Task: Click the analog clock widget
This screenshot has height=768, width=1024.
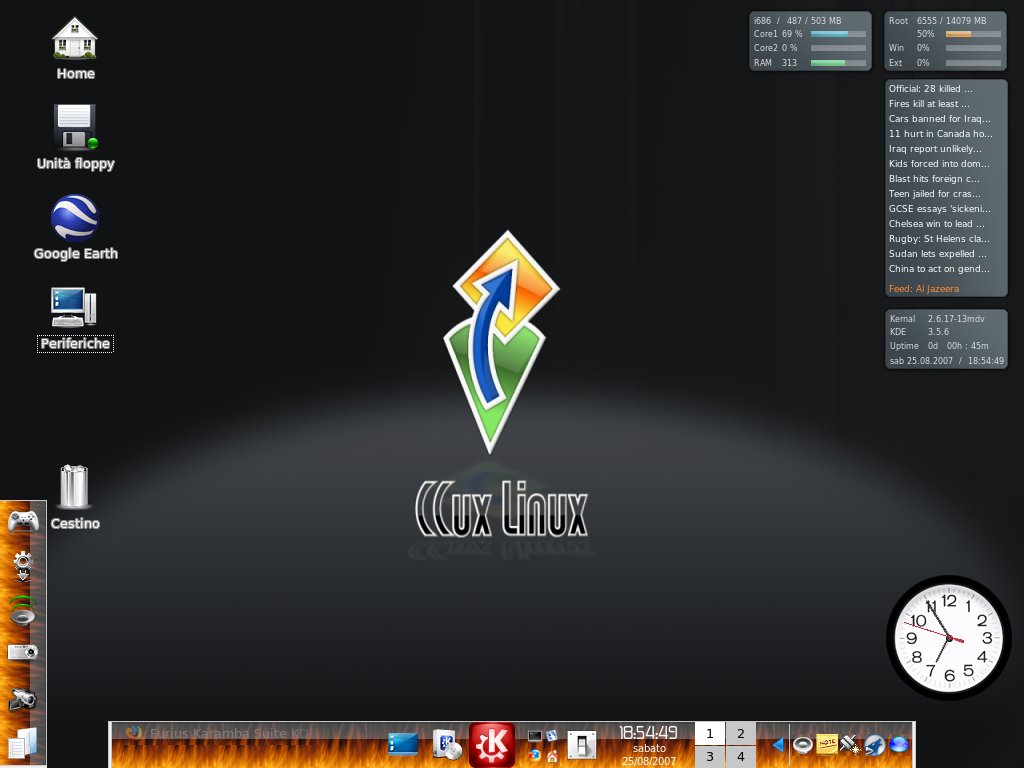Action: click(948, 637)
